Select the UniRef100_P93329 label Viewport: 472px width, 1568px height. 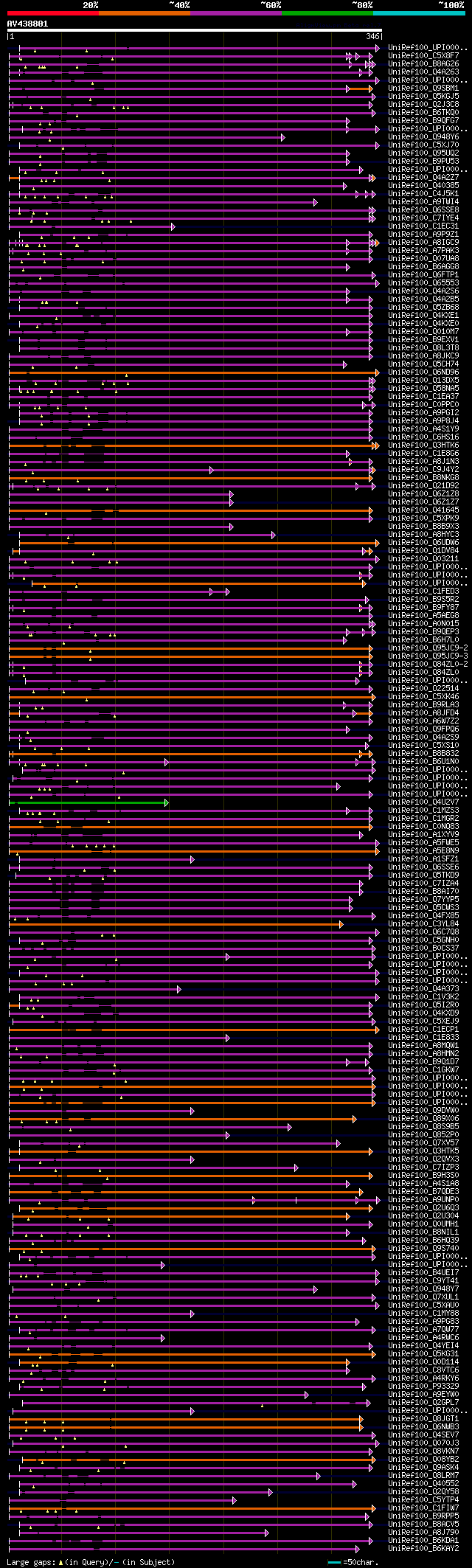point(423,1386)
